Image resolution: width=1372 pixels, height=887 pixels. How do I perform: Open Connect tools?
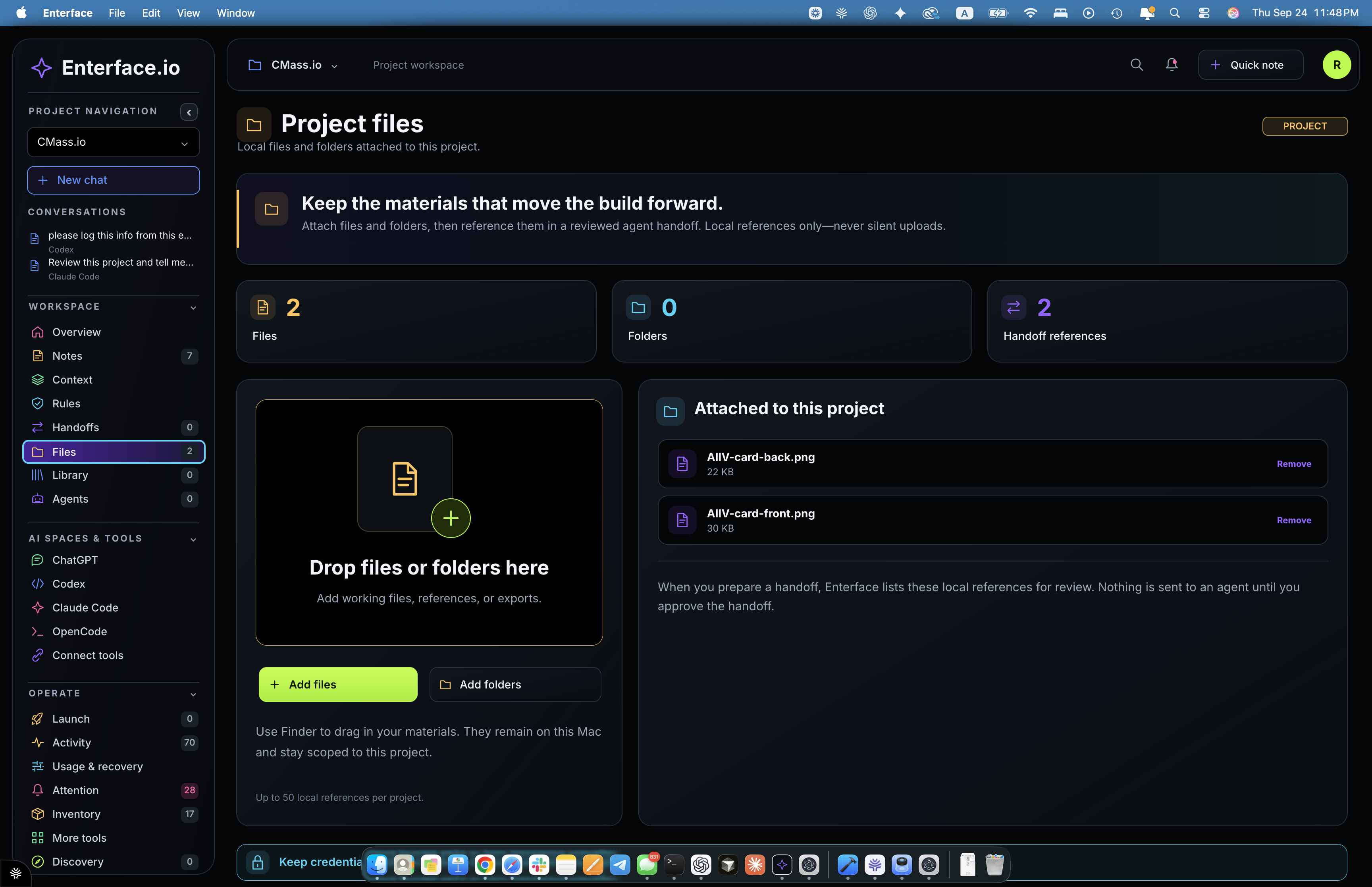(114, 656)
